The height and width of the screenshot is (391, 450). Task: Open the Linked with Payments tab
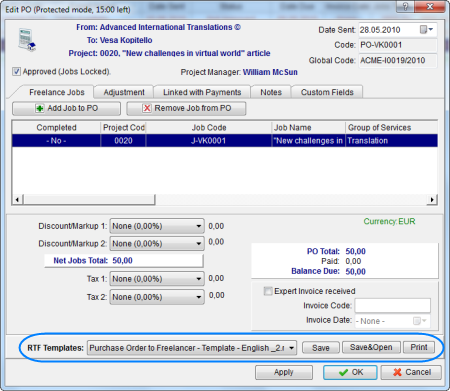tap(202, 92)
